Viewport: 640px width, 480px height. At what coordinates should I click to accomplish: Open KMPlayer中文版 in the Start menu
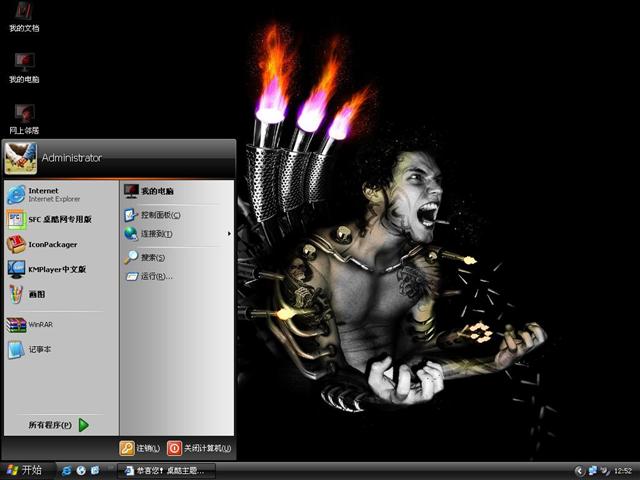click(56, 269)
